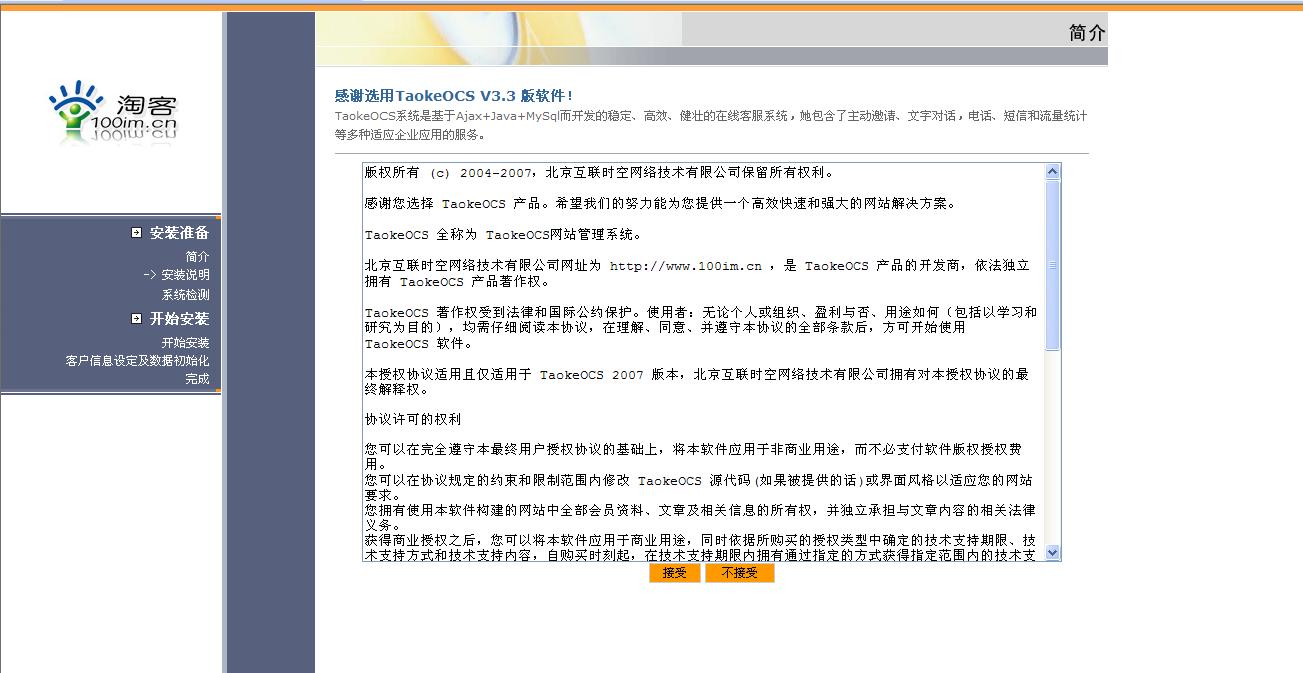Click the arrow icon beside 安装准备 heading

click(x=136, y=233)
